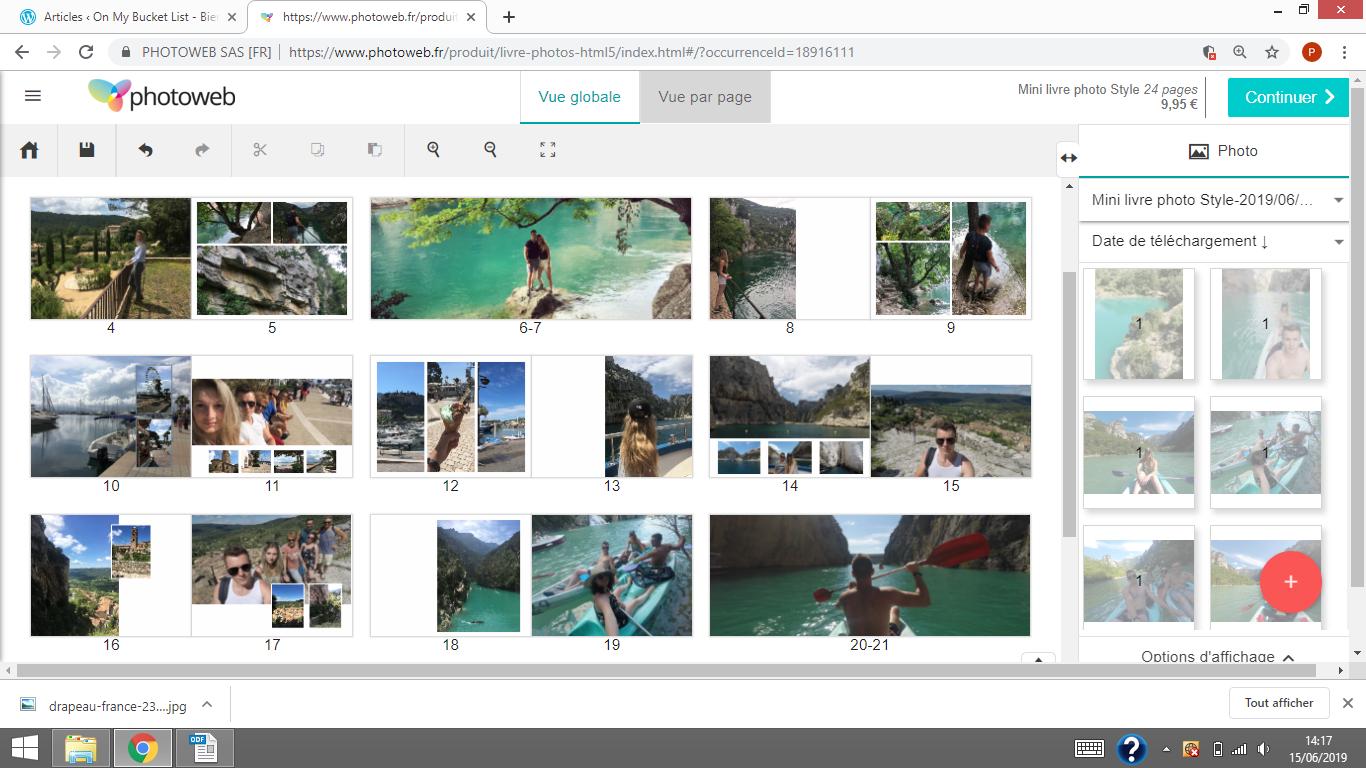Screen dimensions: 1366x768
Task: Open the Date de téléchargement sort dropdown
Action: click(1214, 241)
